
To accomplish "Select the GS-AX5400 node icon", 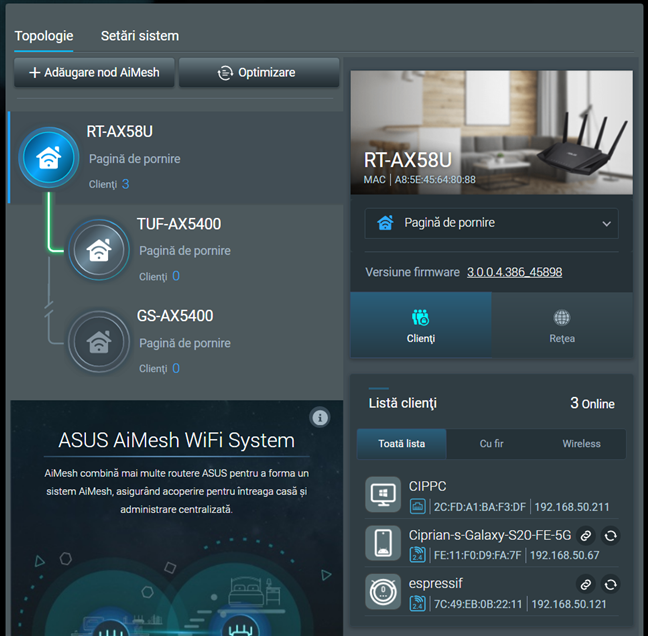I will (99, 342).
